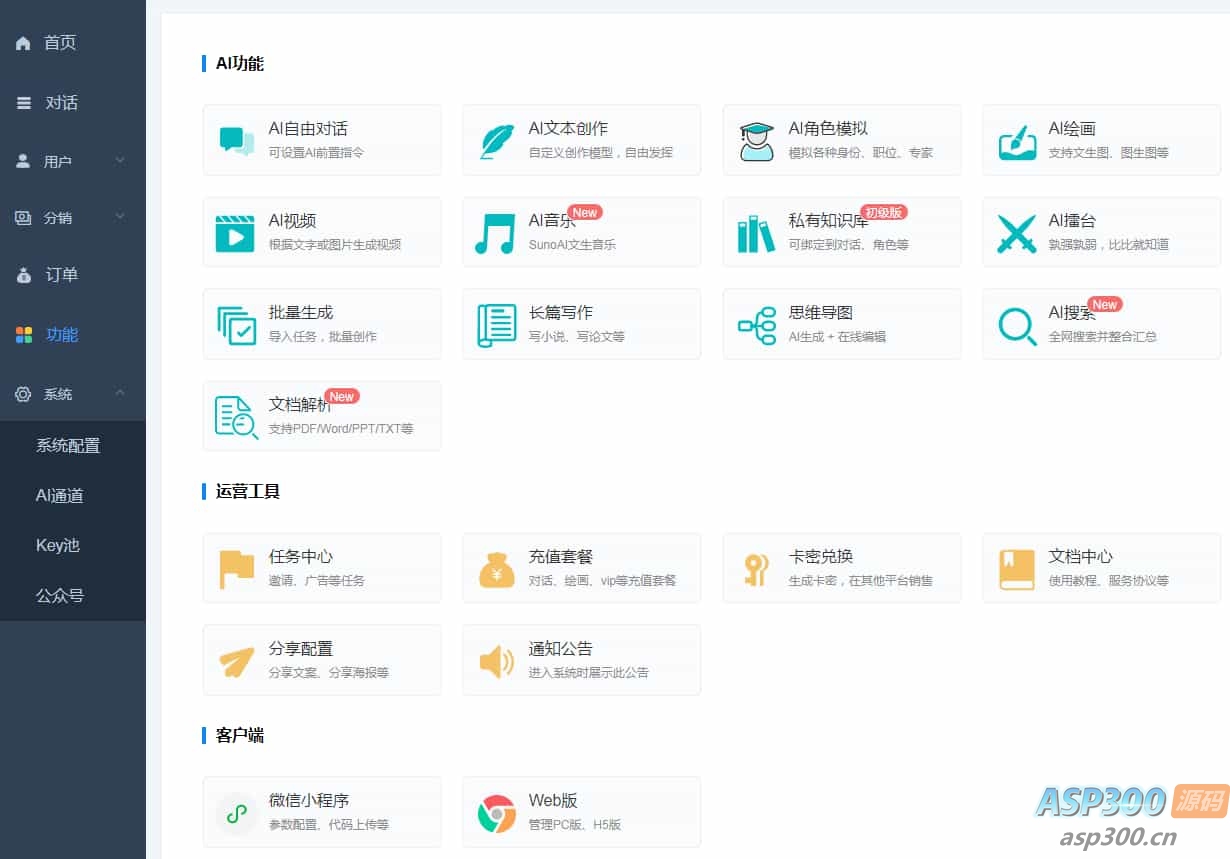
Task: Click the 充值套餐 money bag icon
Action: click(496, 566)
